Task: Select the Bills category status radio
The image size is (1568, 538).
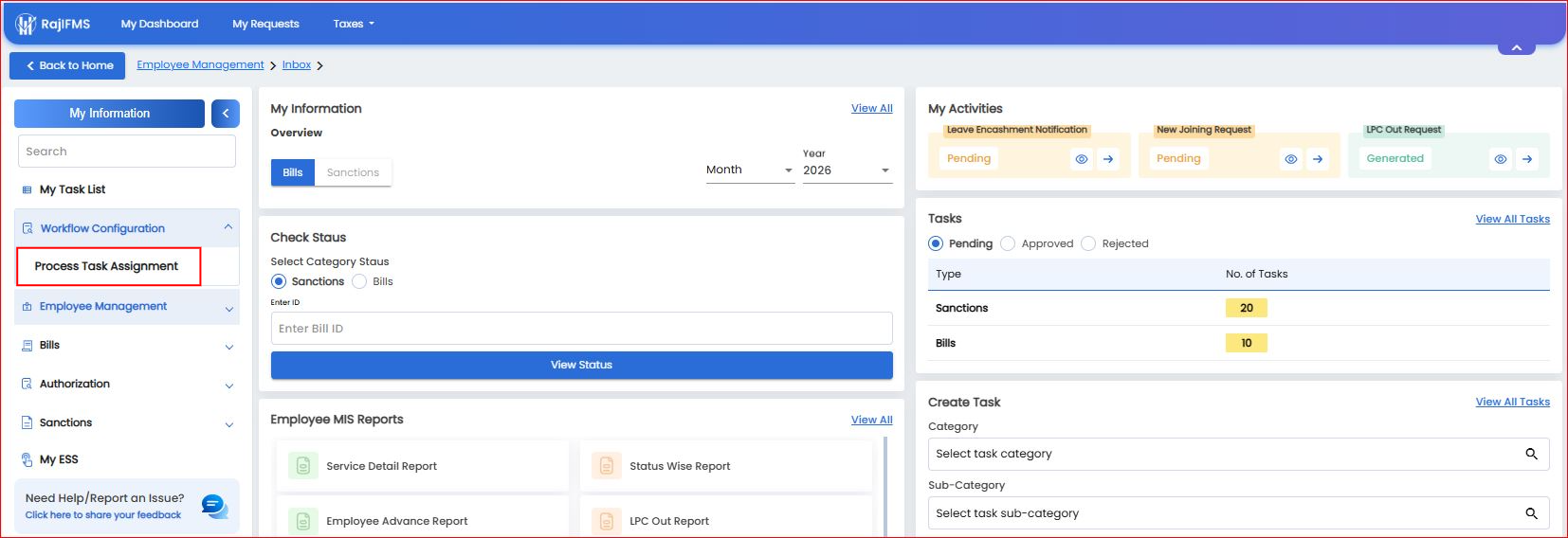Action: pyautogui.click(x=359, y=281)
